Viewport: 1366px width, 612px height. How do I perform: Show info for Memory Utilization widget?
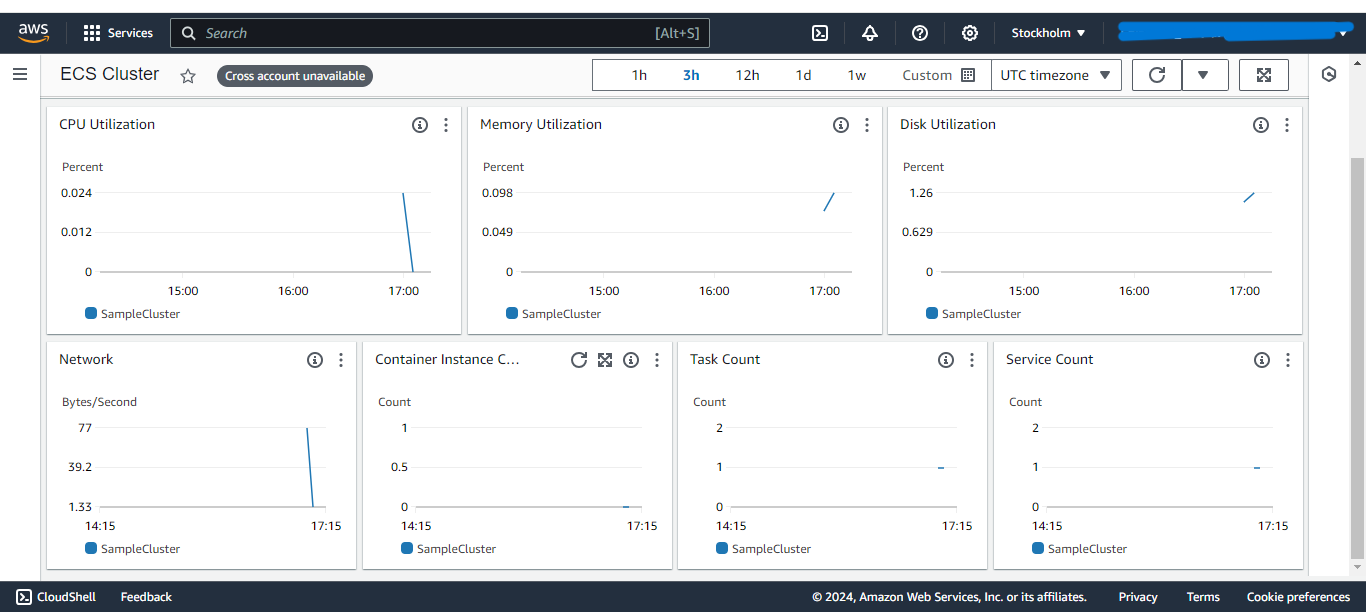pos(841,125)
